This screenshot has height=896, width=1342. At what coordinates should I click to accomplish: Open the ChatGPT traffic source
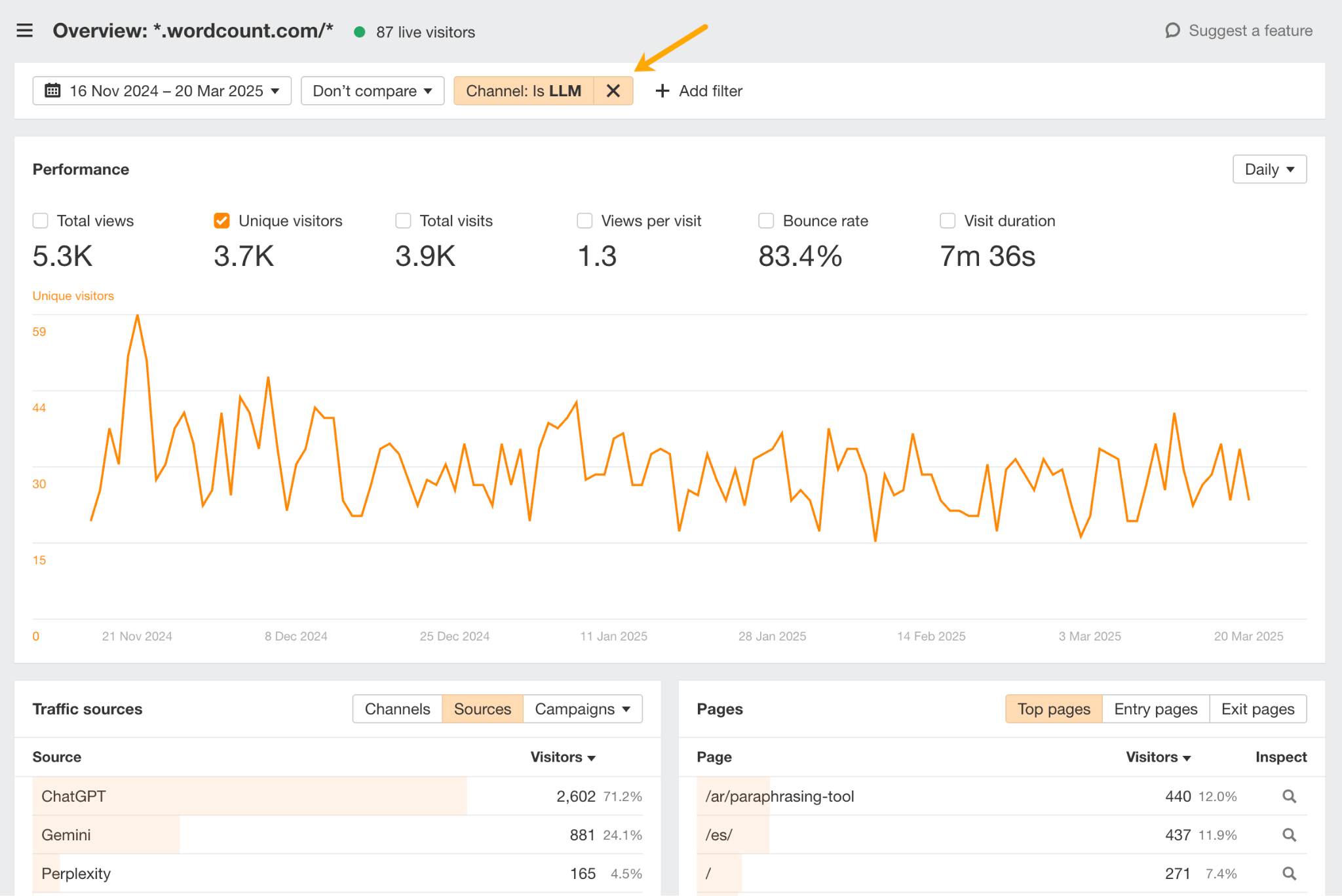coord(73,796)
